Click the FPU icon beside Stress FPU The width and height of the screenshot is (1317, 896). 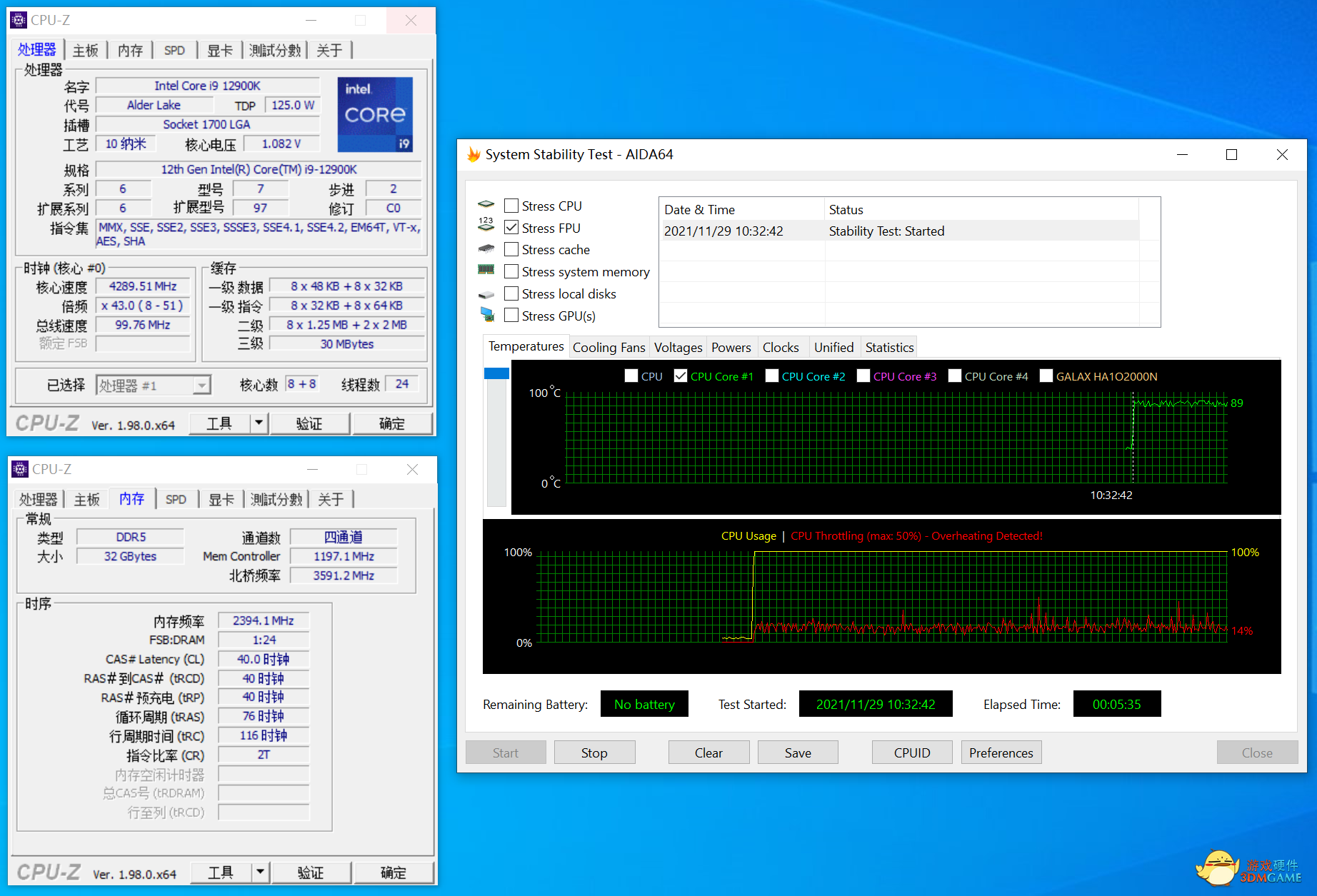[x=486, y=226]
